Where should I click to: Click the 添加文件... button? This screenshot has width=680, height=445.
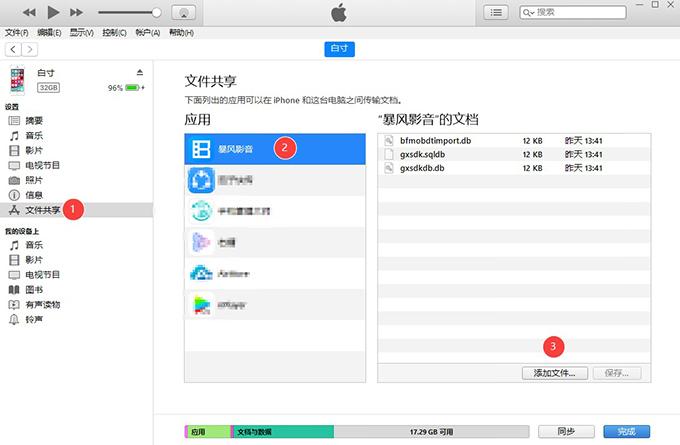coord(555,373)
